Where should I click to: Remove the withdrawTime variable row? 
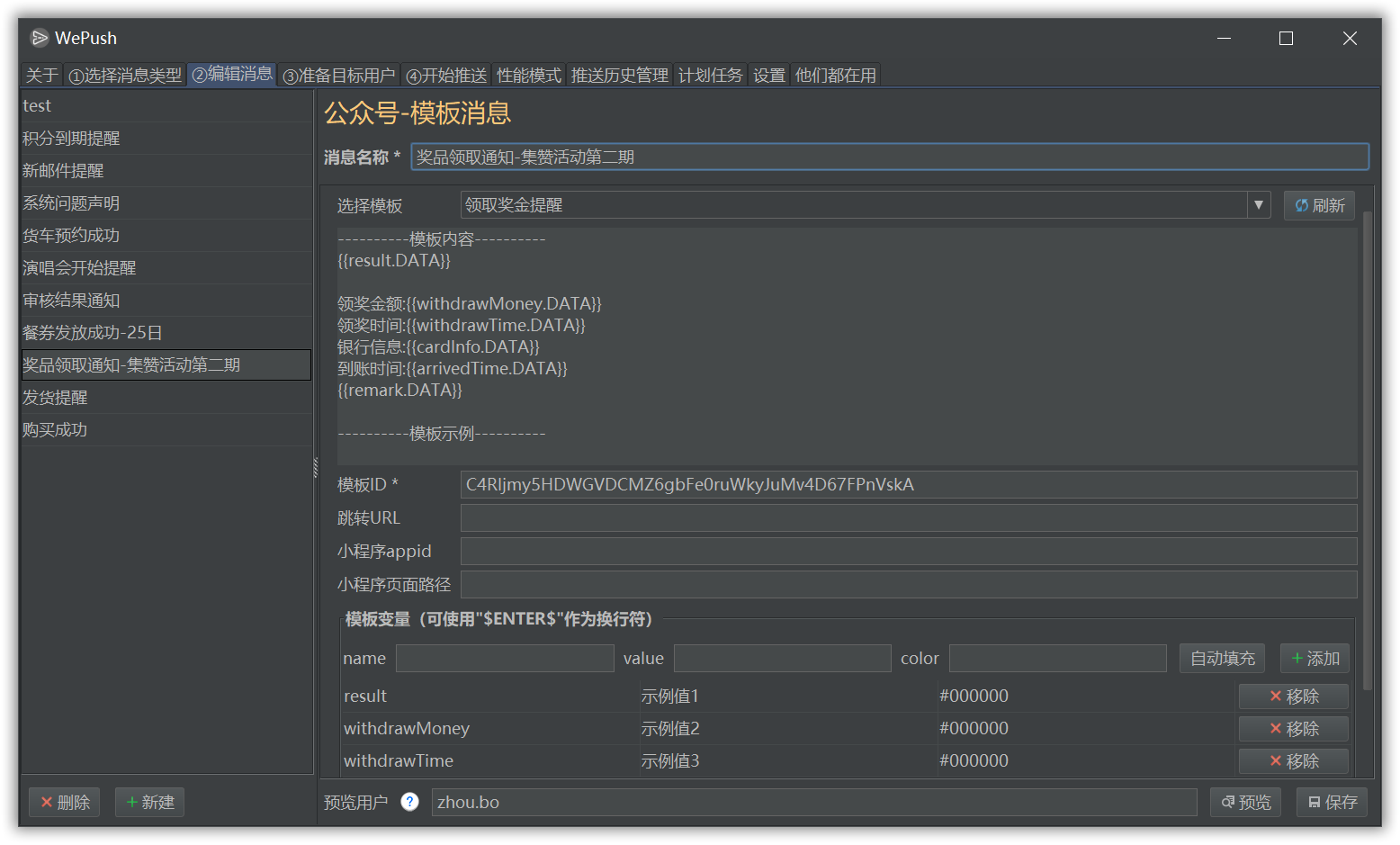(1294, 760)
